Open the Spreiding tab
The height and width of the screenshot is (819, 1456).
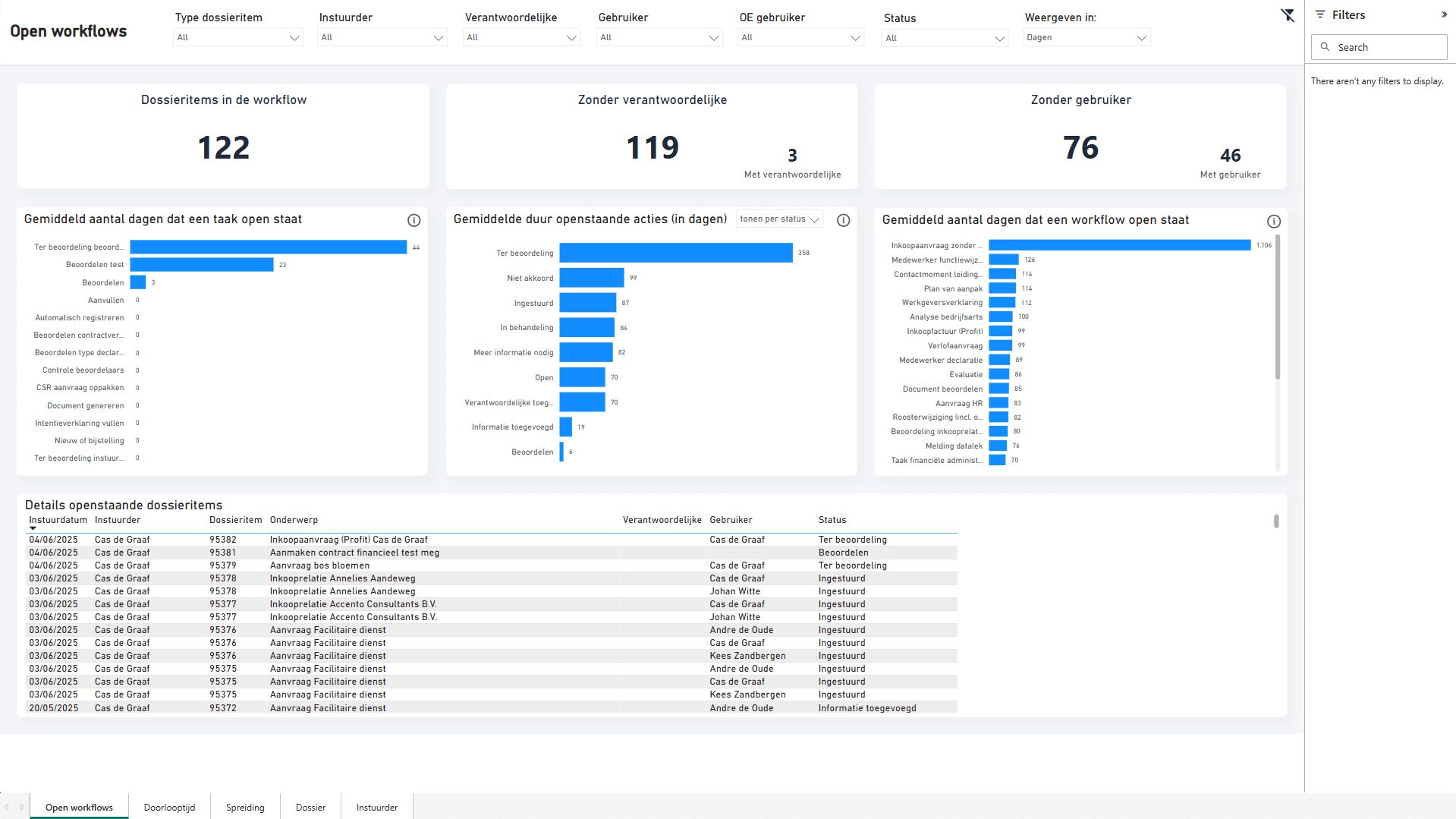point(245,807)
